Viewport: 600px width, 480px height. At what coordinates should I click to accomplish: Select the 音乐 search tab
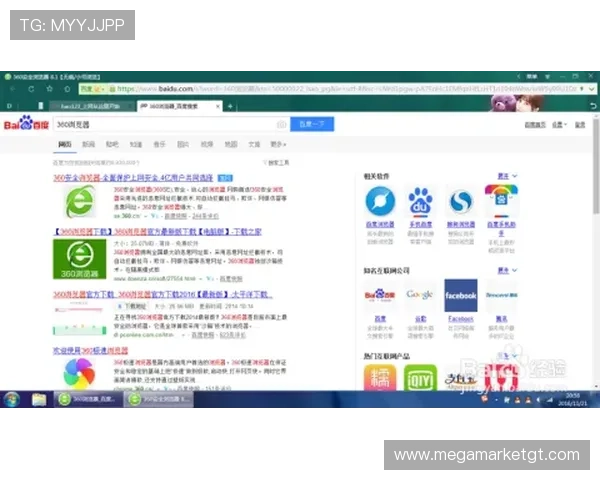coord(159,144)
